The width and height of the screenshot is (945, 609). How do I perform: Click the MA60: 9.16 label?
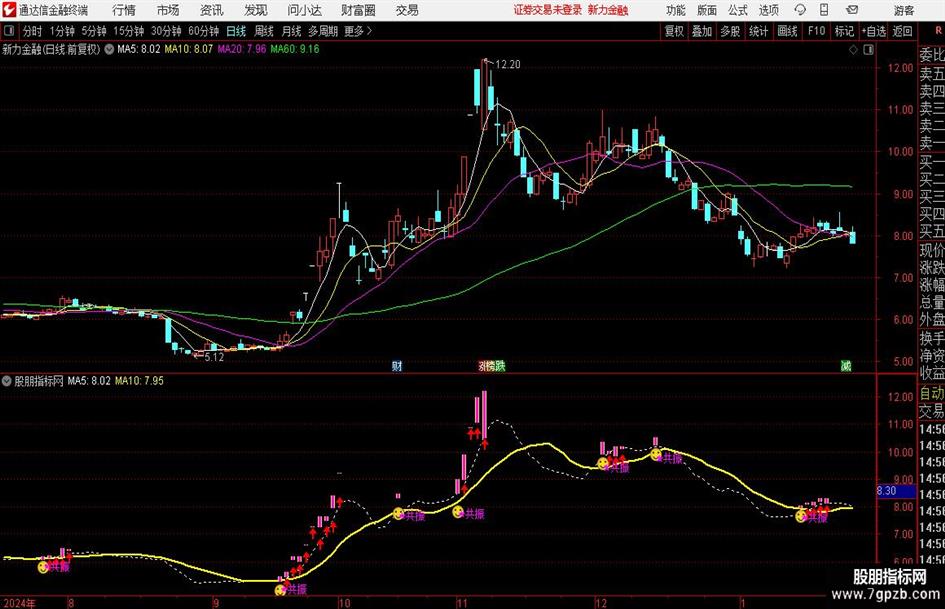295,49
